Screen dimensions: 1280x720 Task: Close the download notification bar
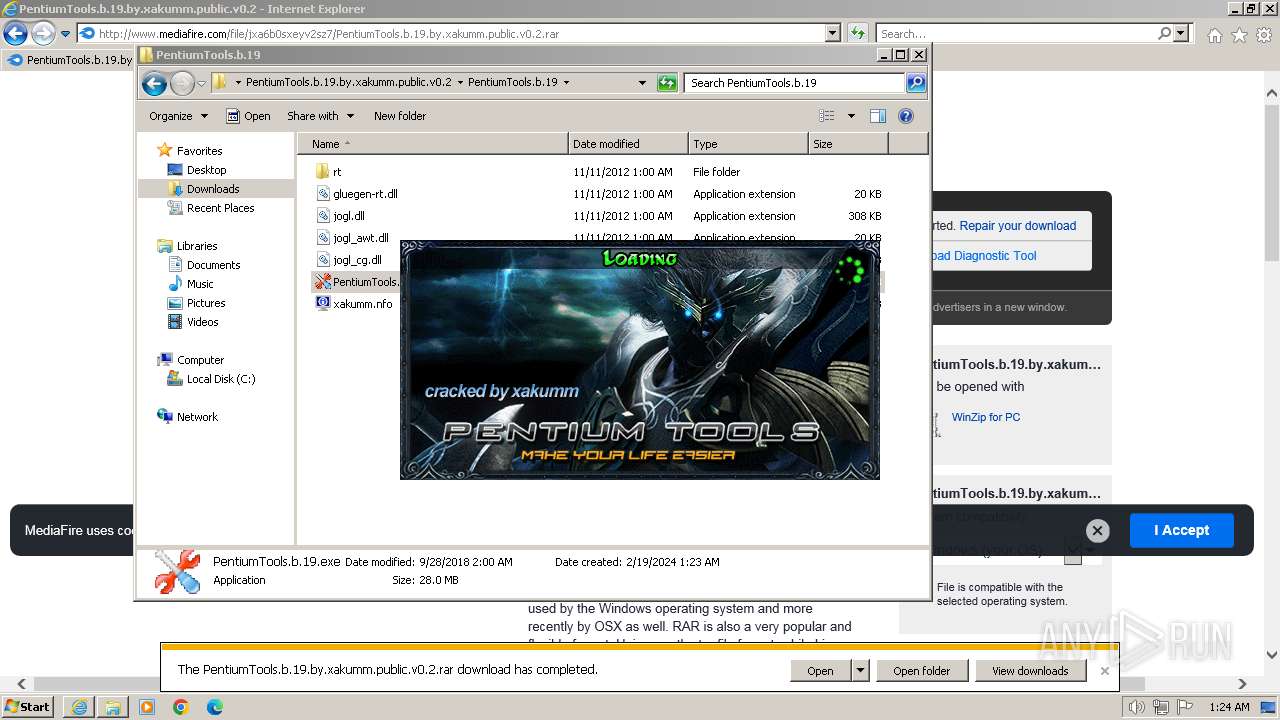coord(1105,671)
